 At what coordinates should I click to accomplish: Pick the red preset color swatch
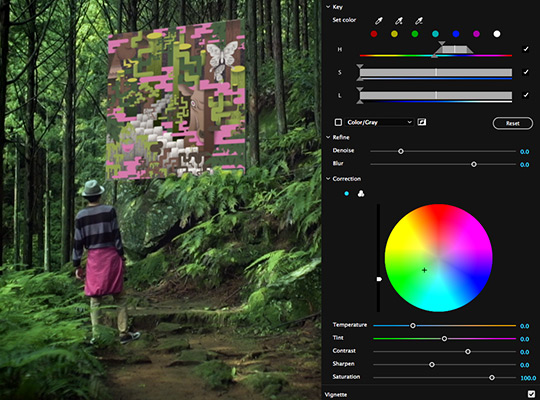coord(374,34)
